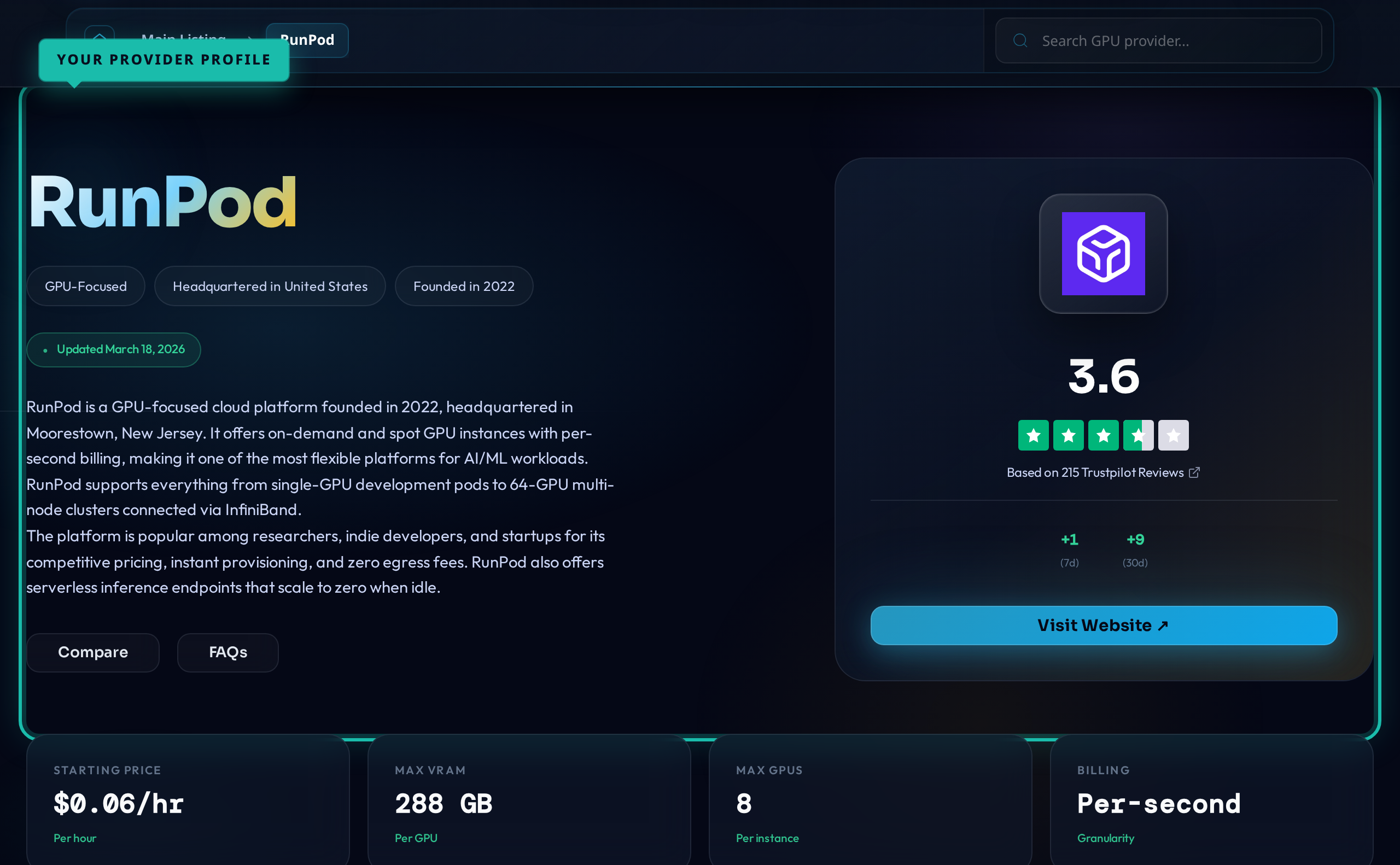Click the (30d) label
Image resolution: width=1400 pixels, height=865 pixels.
[1135, 563]
